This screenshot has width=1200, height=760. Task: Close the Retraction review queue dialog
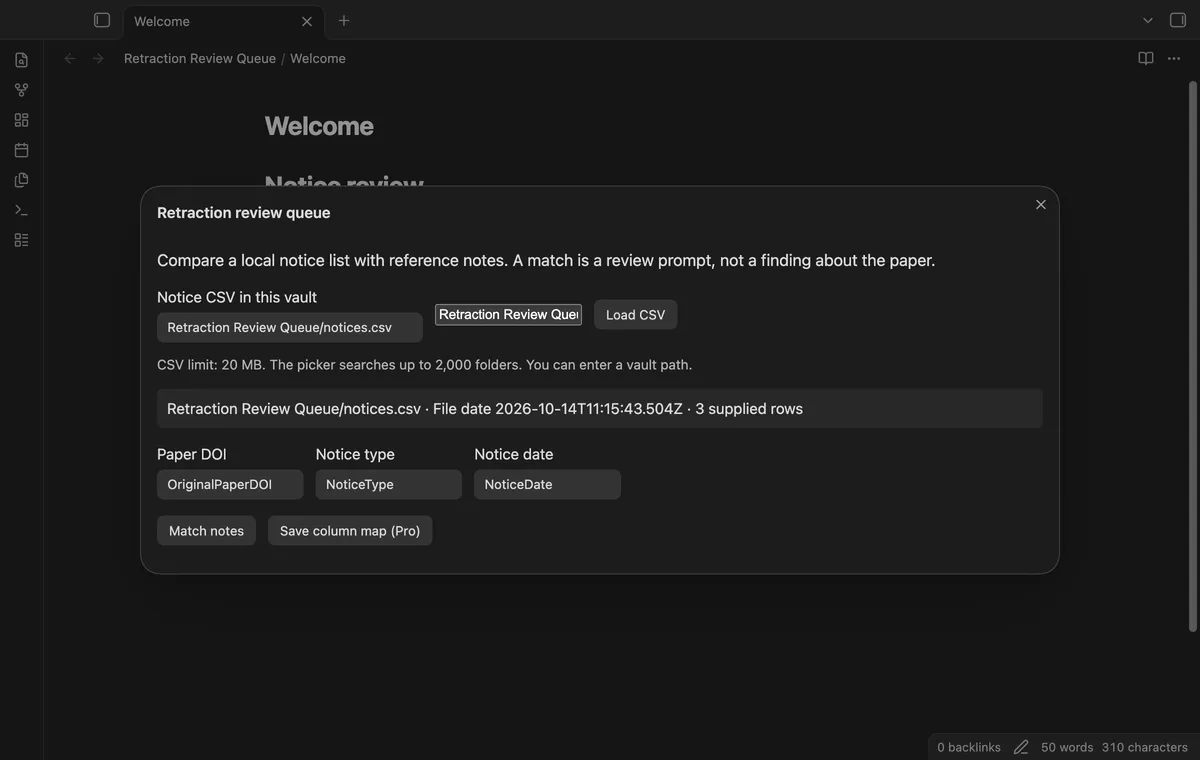(x=1041, y=204)
